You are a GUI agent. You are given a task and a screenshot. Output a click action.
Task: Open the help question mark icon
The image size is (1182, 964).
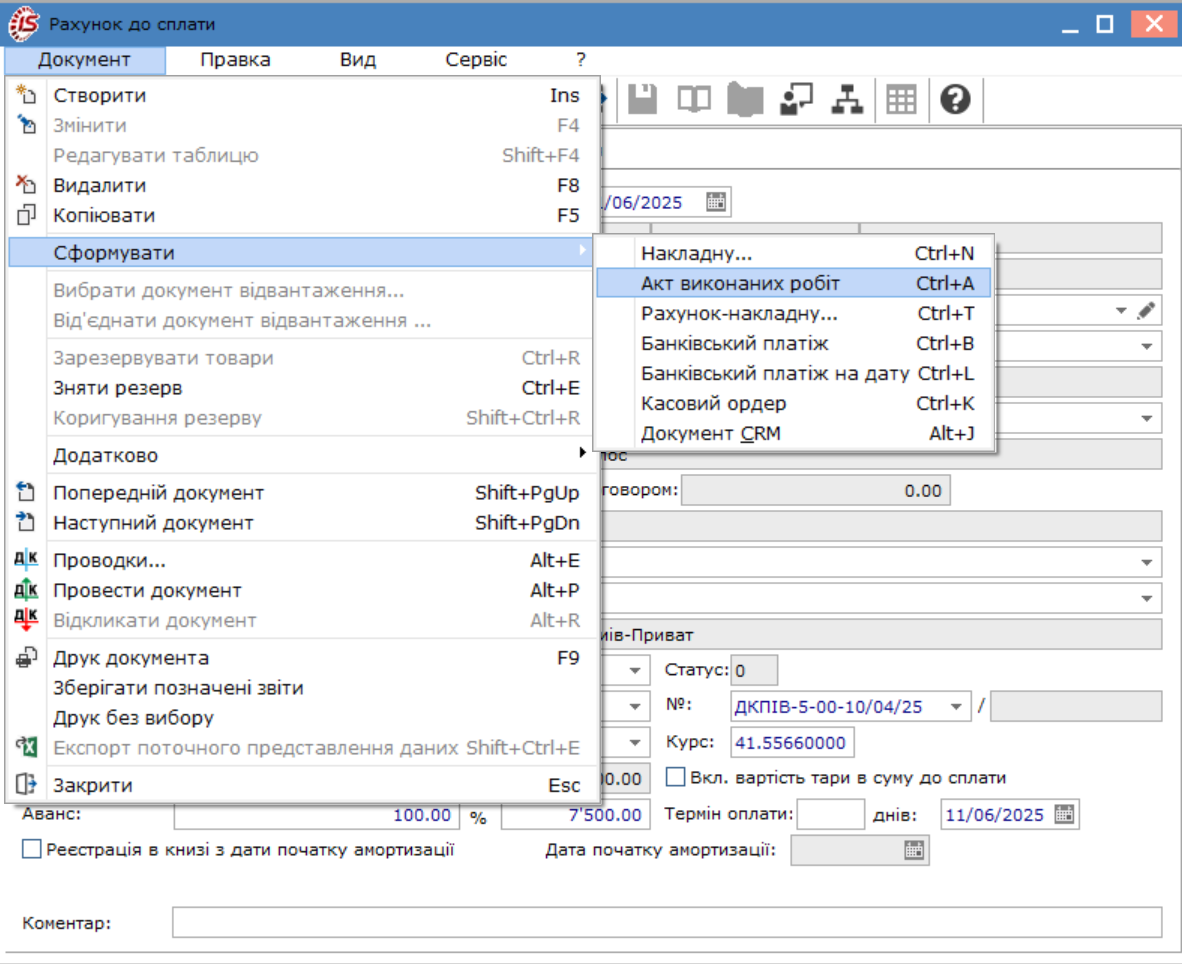[x=955, y=99]
